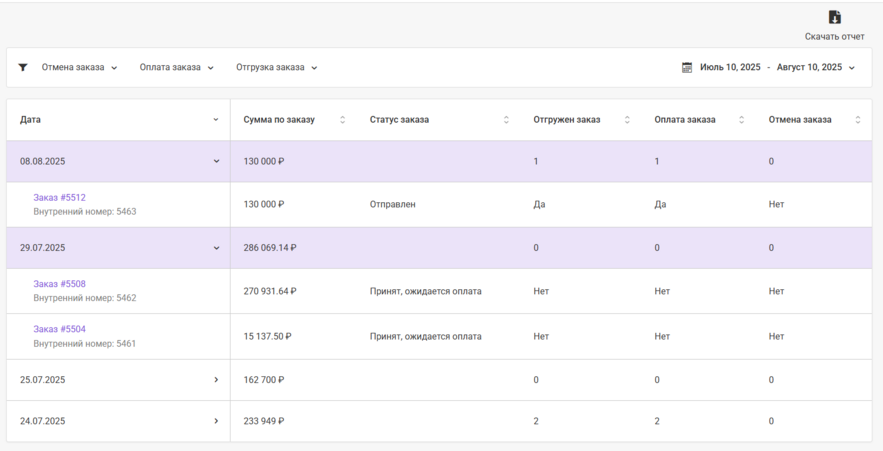Open the Отмена заказа filter dropdown
Viewport: 883px width, 451px height.
(79, 68)
